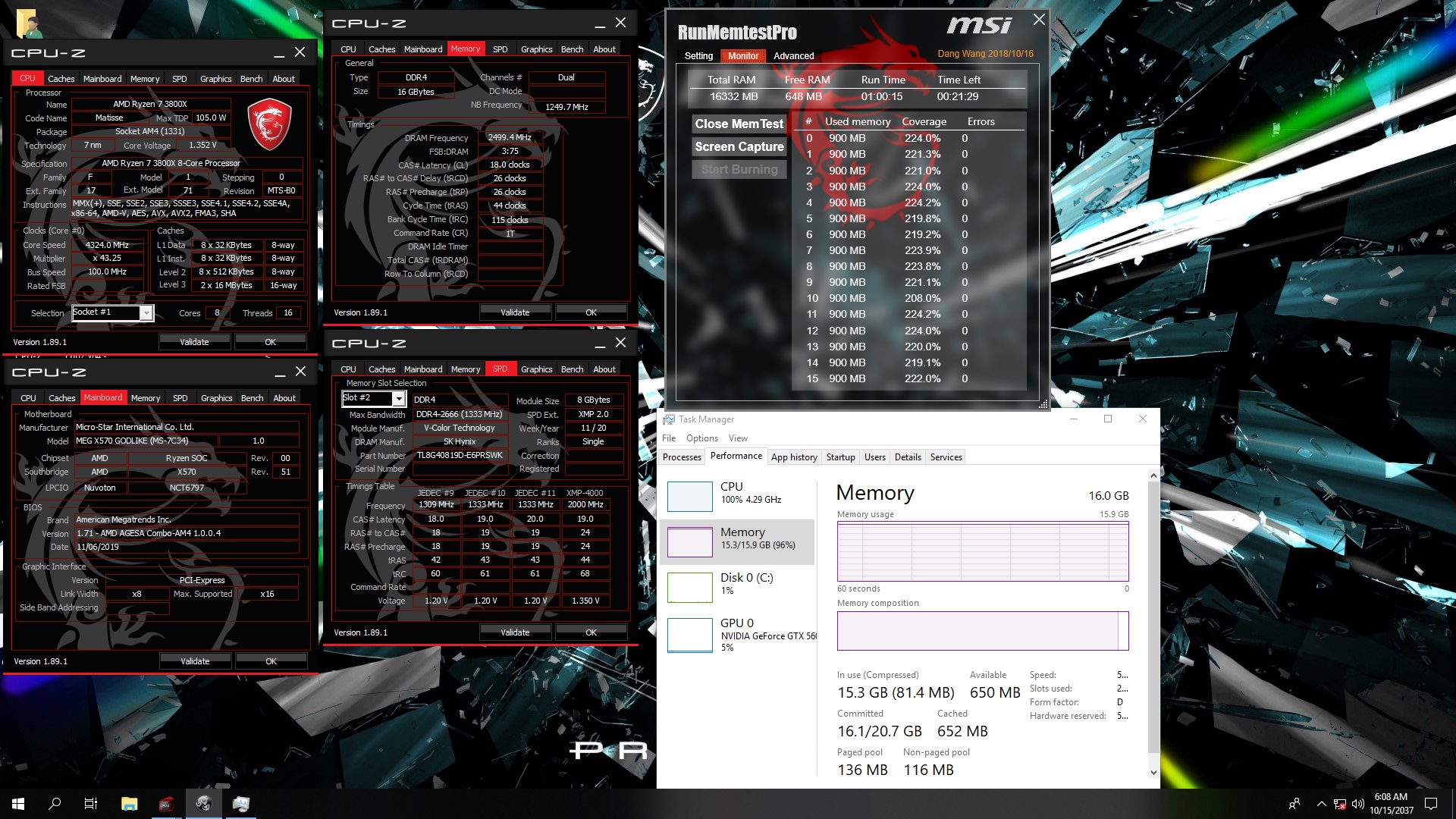Switch to Advanced tab in RunMemtestPro
Viewport: 1456px width, 819px height.
click(x=793, y=56)
